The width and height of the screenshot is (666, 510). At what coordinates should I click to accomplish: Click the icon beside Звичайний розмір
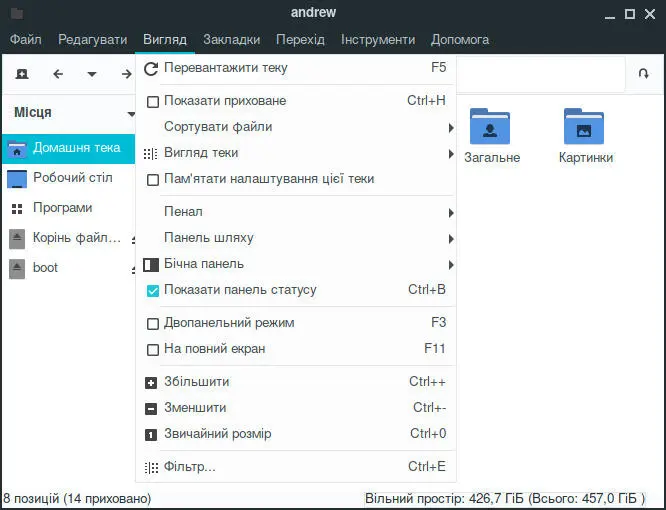pyautogui.click(x=151, y=435)
